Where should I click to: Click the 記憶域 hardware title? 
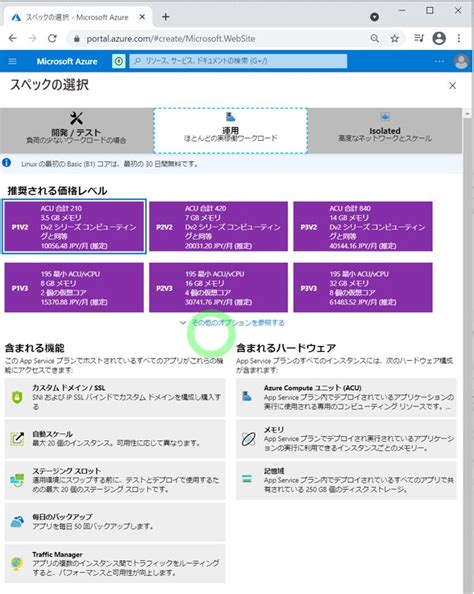tap(274, 471)
